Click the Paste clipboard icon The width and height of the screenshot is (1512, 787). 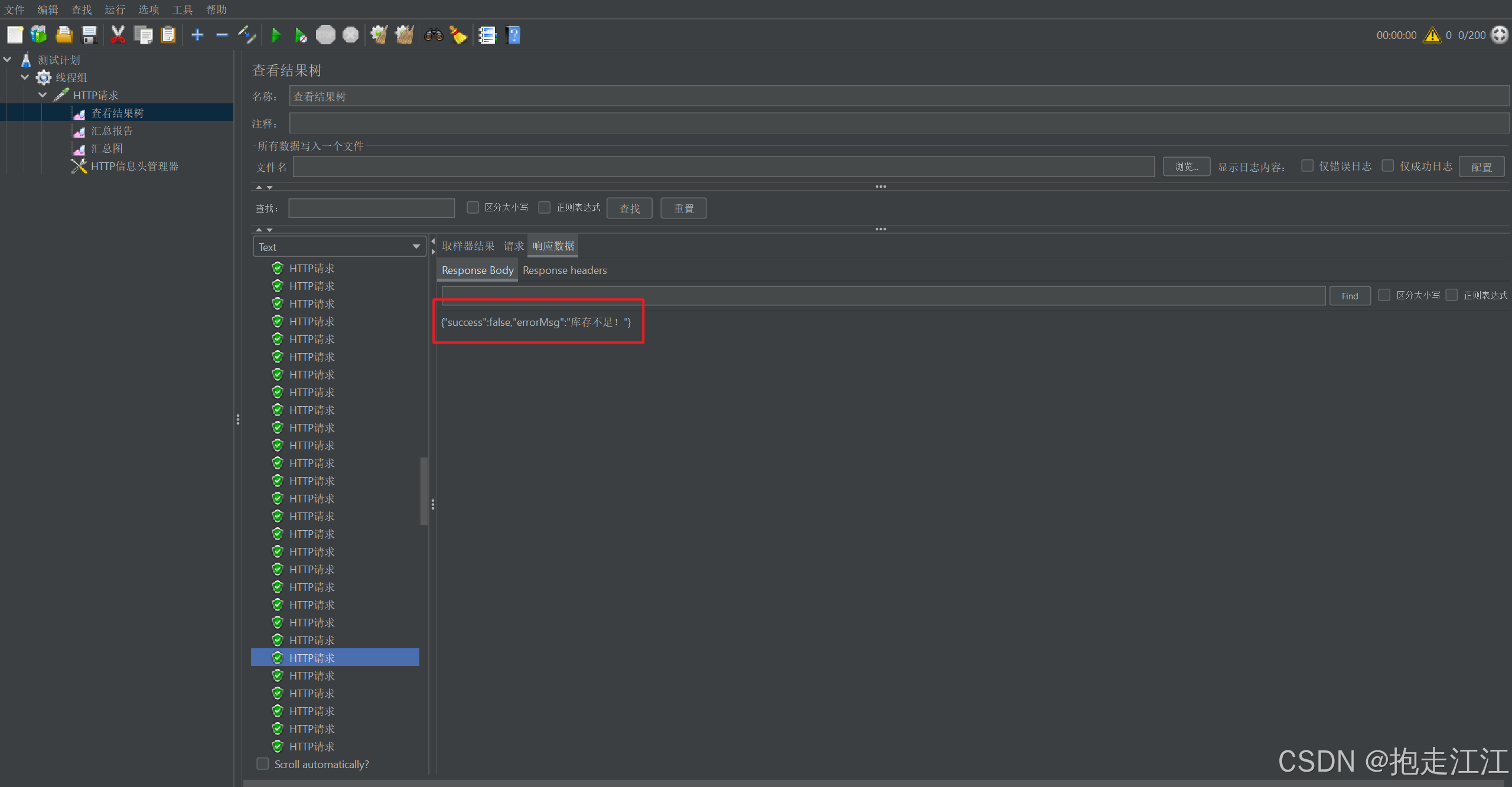(168, 35)
